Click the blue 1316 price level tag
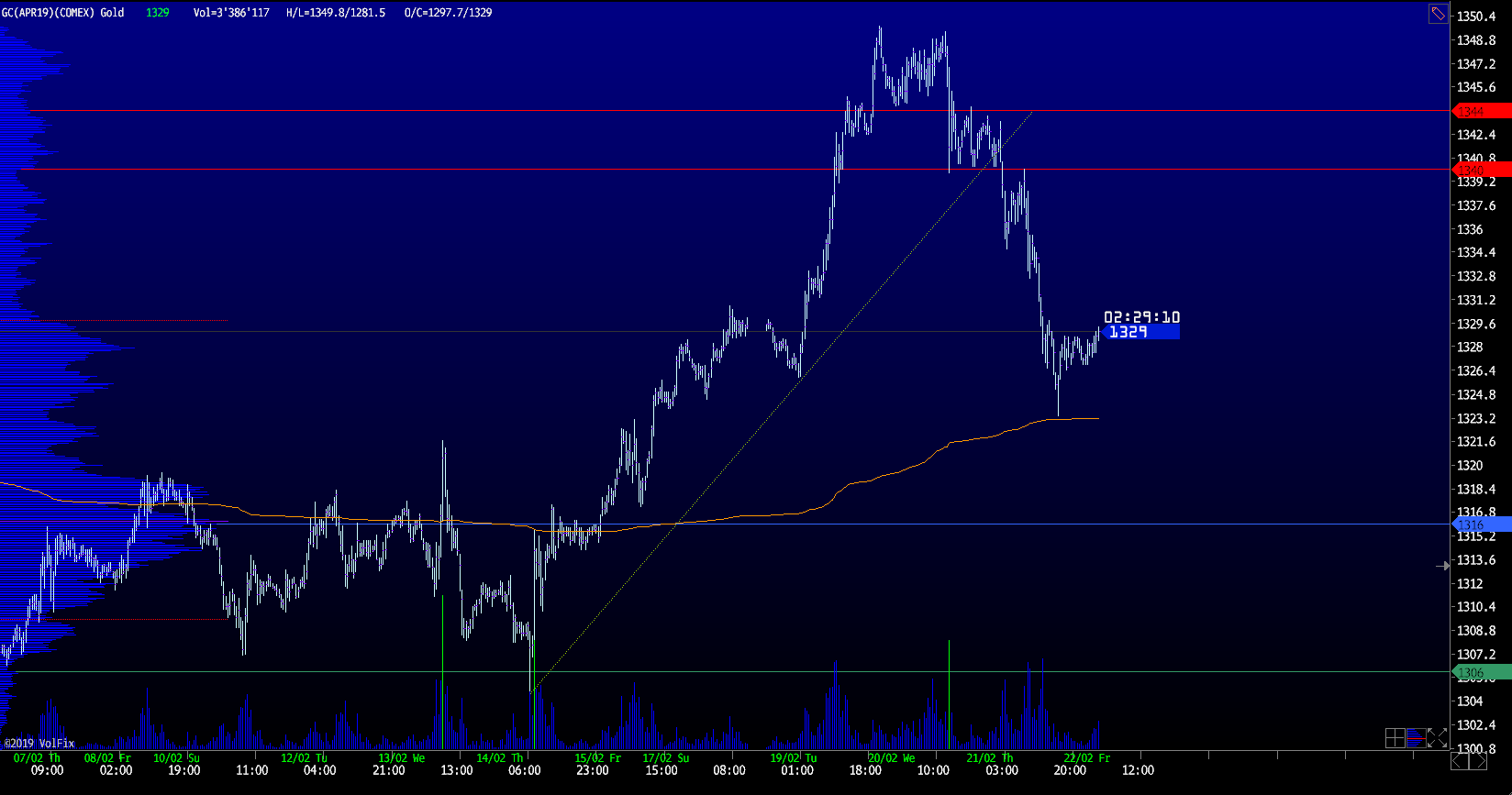This screenshot has width=1512, height=795. point(1482,524)
